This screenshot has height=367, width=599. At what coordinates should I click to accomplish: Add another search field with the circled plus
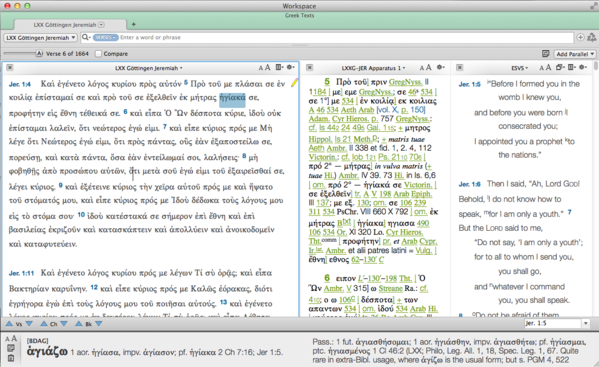coord(580,37)
